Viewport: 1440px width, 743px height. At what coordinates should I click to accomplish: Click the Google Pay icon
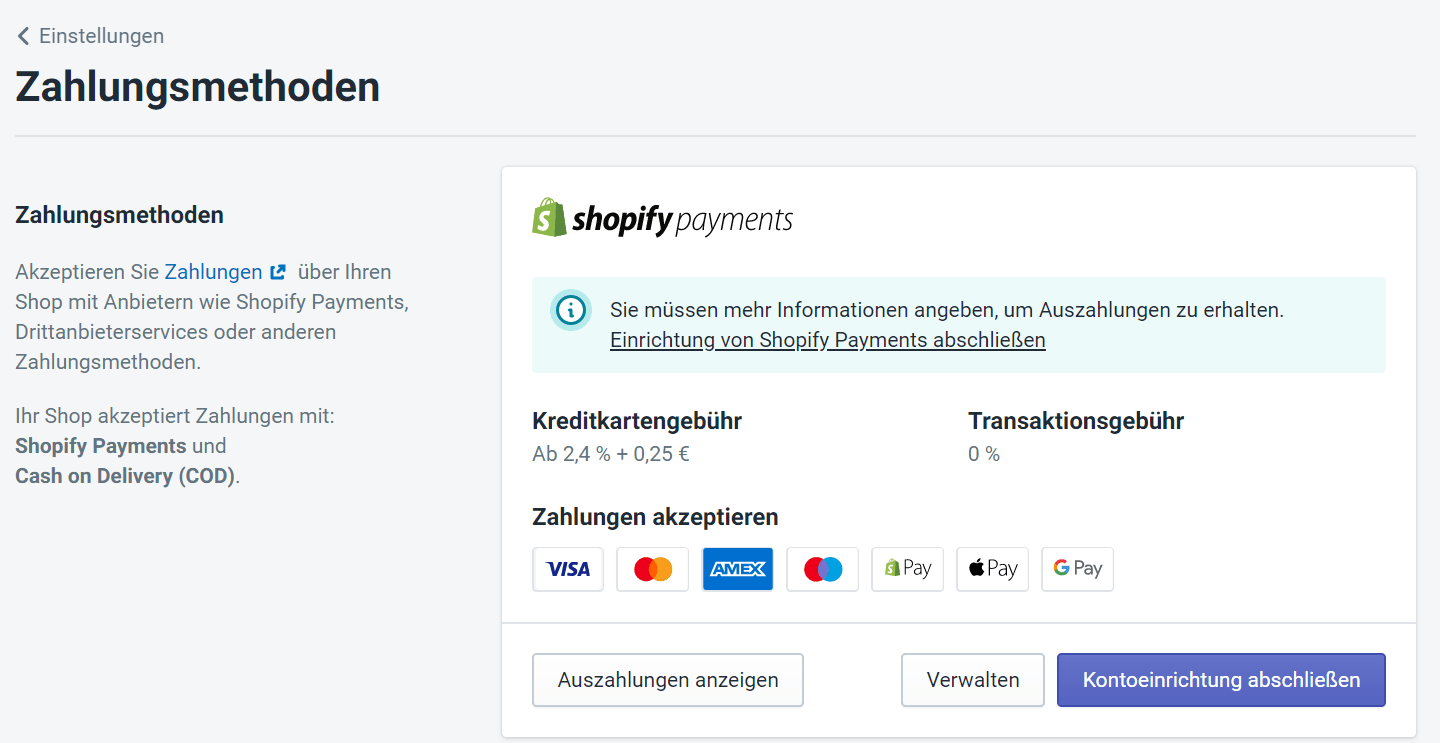[1077, 569]
